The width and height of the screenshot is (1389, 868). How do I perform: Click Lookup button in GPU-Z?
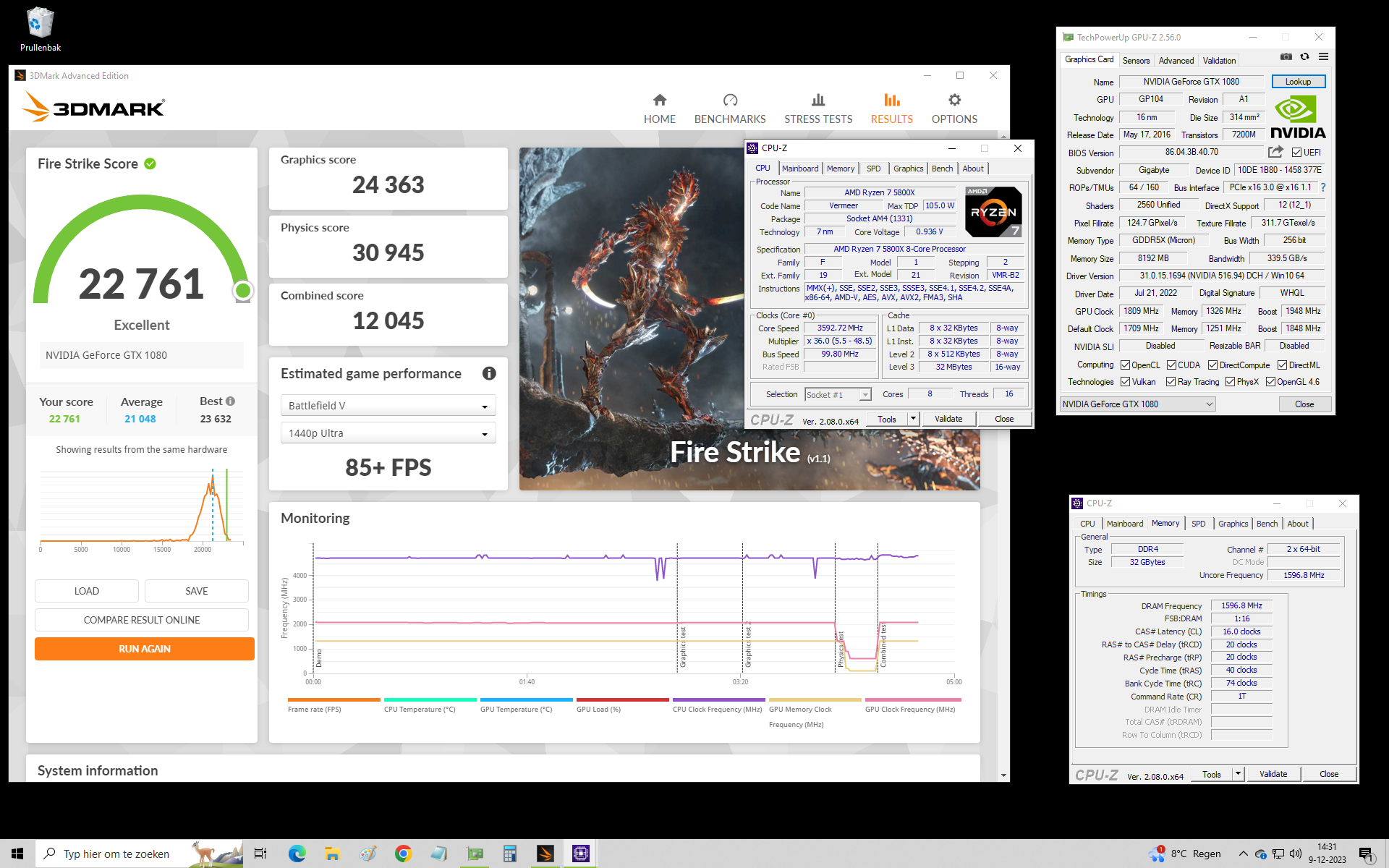(x=1298, y=81)
